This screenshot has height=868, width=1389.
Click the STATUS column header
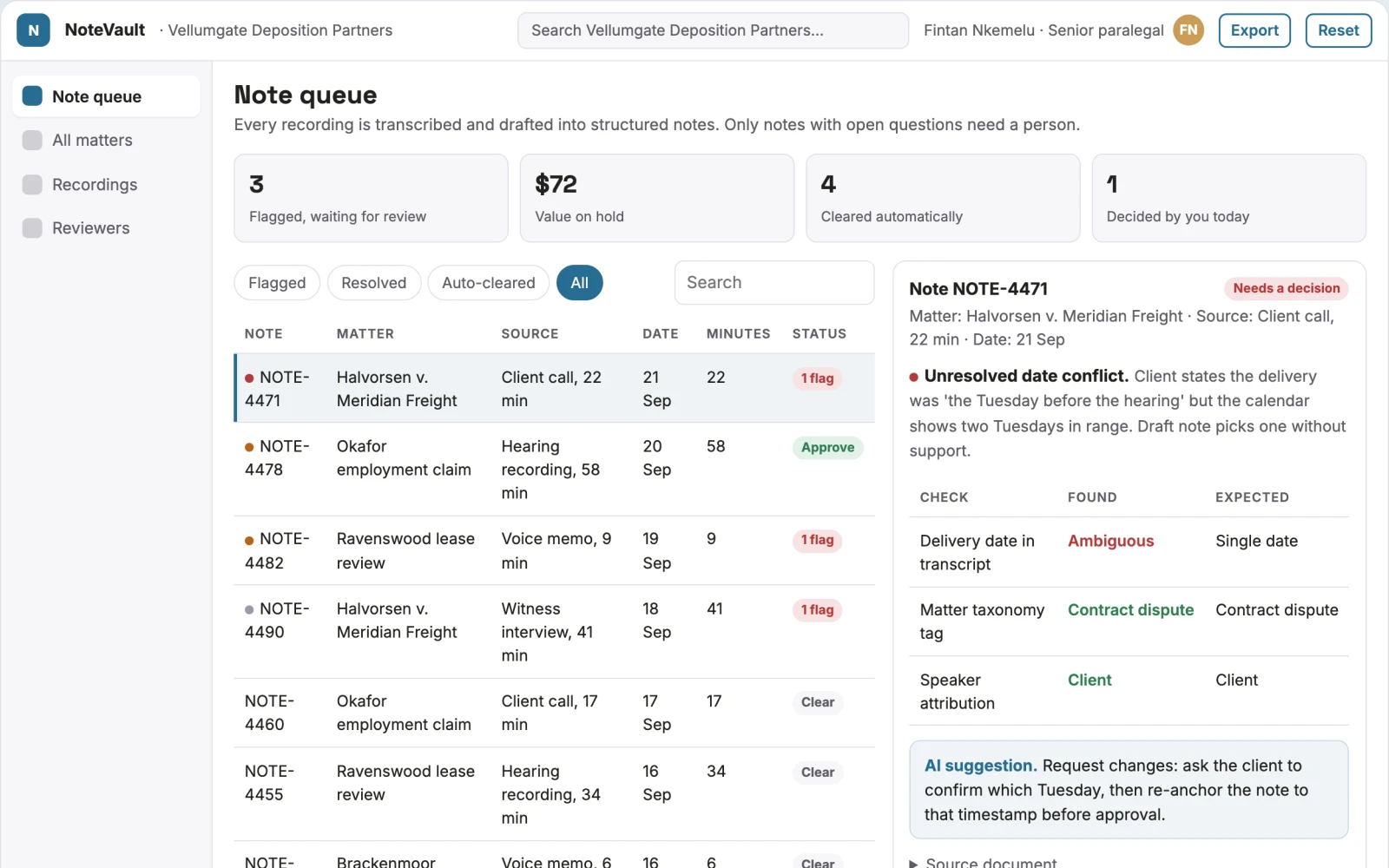tap(819, 334)
